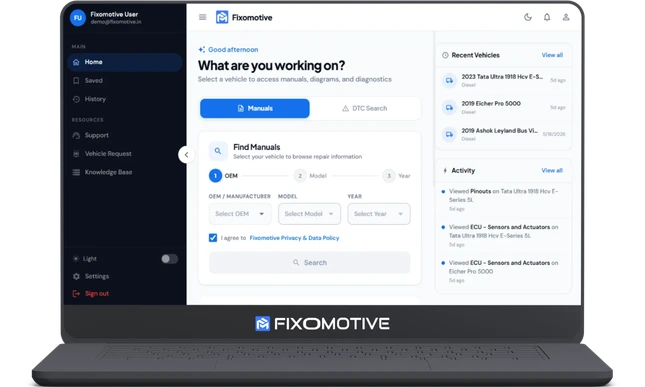The height and width of the screenshot is (387, 645).
Task: Open Viewed Pinouts on Tata Ultra activity
Action: (x=503, y=201)
